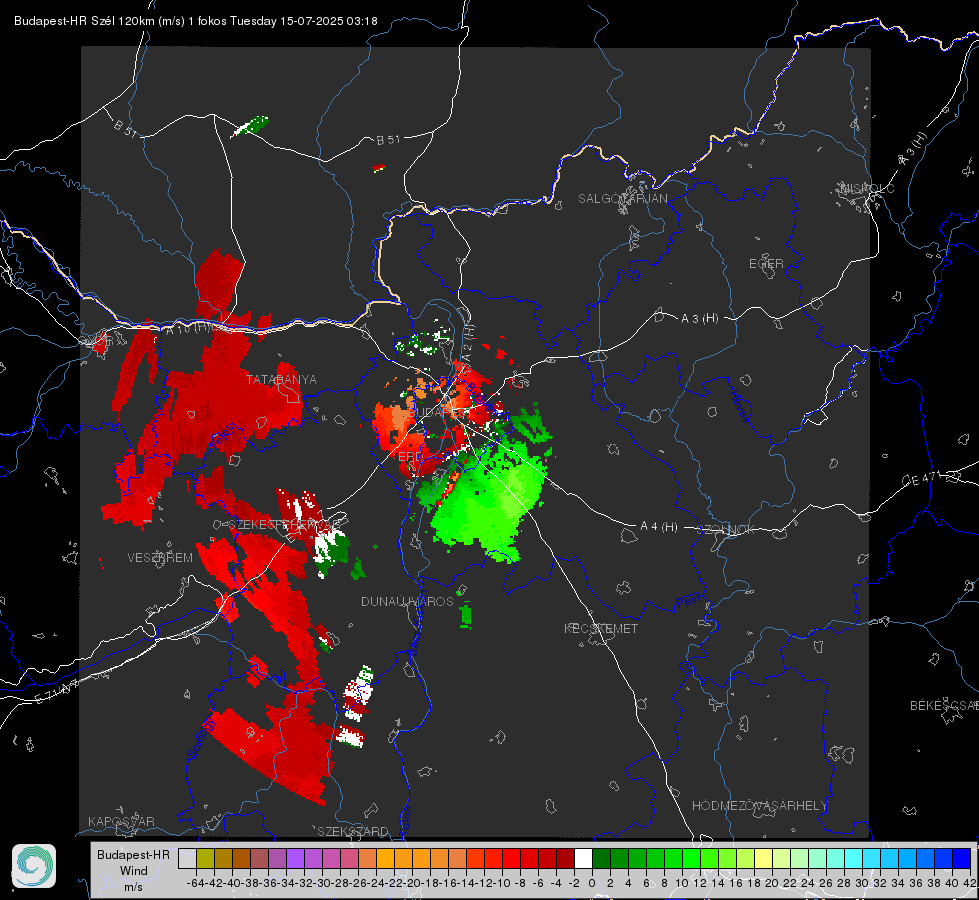Select the yellow swatch above 18-20
The image size is (979, 900).
[x=764, y=858]
